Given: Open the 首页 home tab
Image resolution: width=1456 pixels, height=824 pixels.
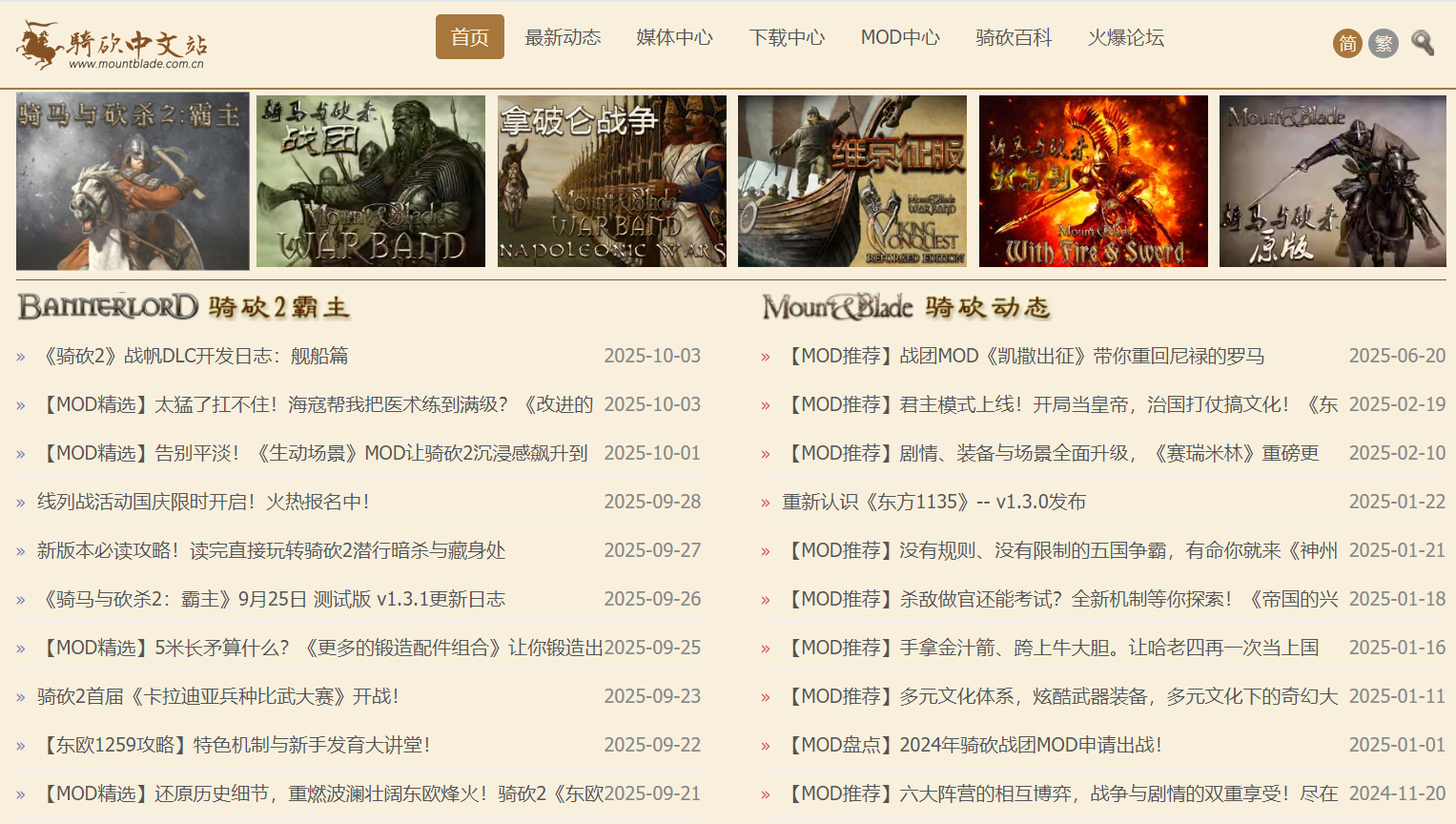Looking at the screenshot, I should pos(469,37).
